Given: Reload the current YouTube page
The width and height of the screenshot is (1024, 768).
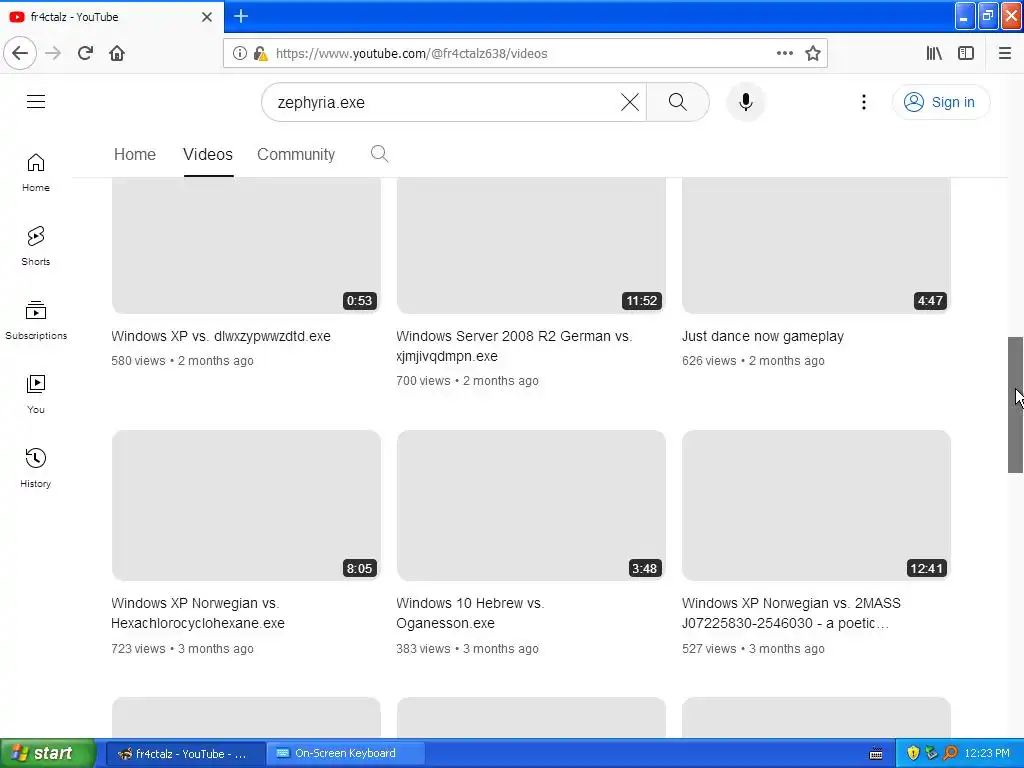Looking at the screenshot, I should (85, 53).
